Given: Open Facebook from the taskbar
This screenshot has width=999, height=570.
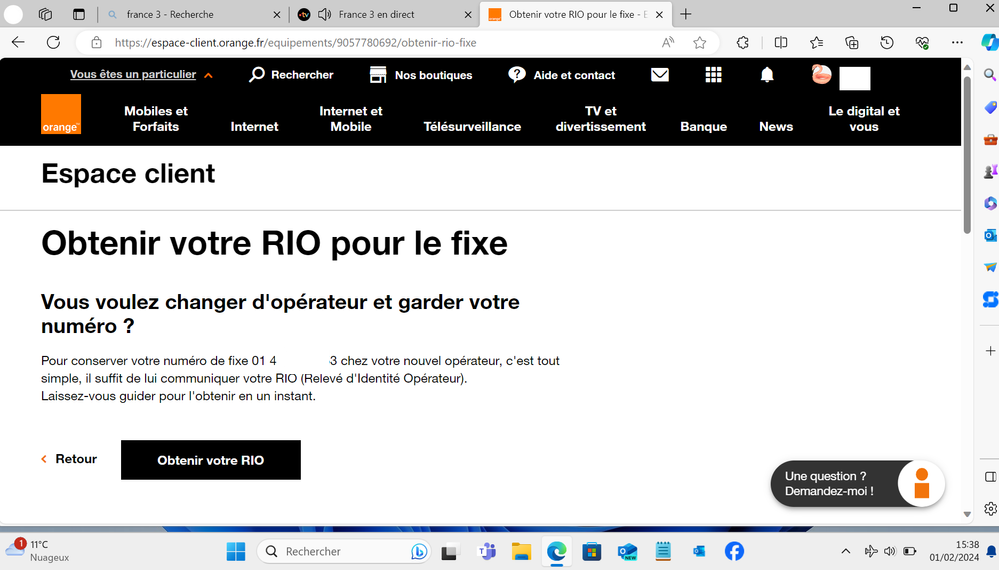Looking at the screenshot, I should [734, 552].
